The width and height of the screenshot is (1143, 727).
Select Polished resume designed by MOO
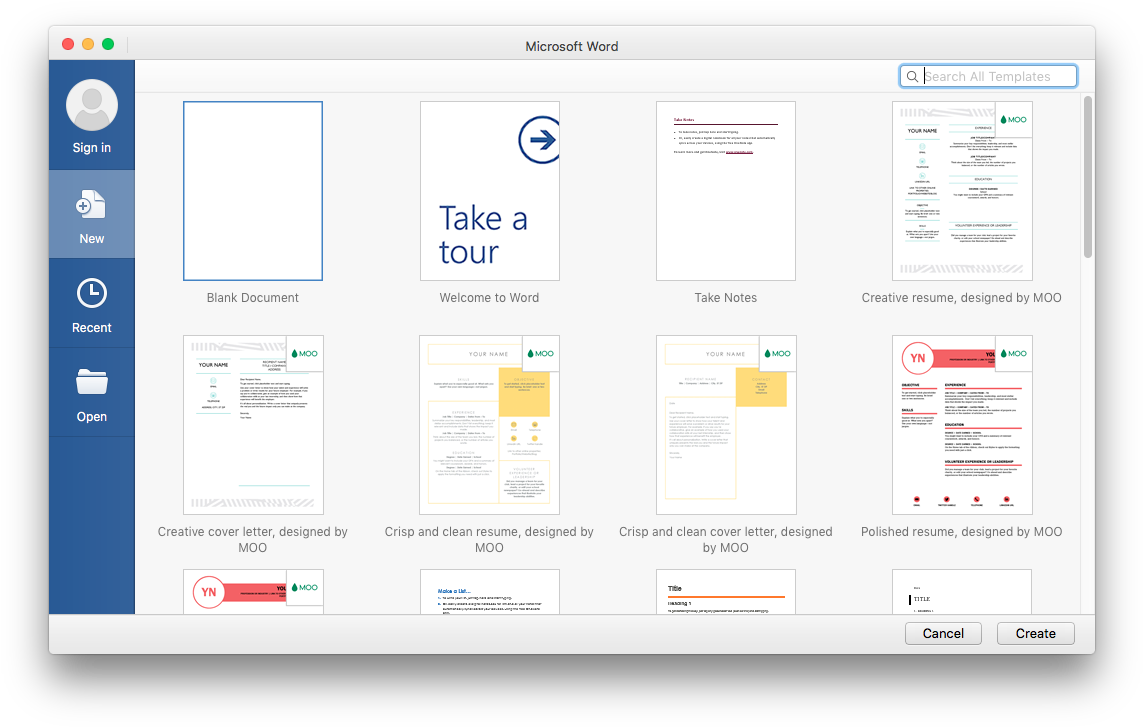coord(961,425)
